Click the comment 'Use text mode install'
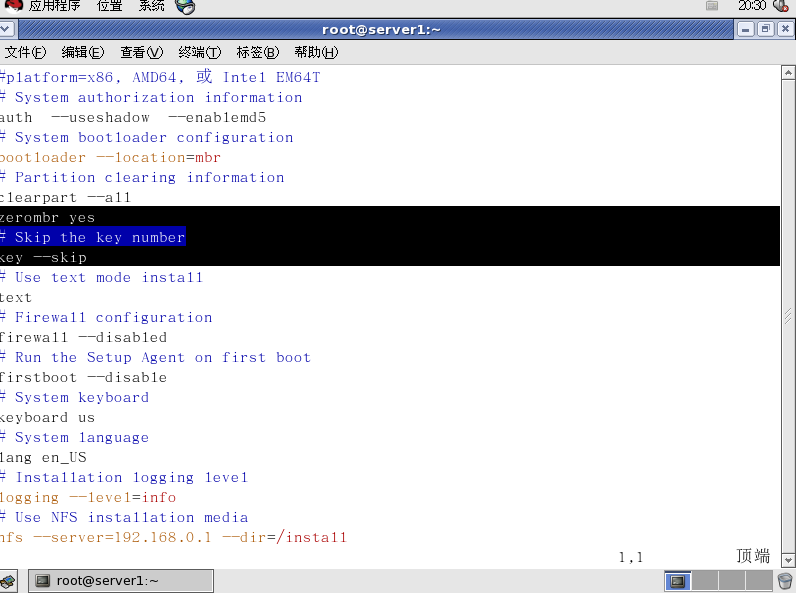This screenshot has width=796, height=593. point(109,278)
